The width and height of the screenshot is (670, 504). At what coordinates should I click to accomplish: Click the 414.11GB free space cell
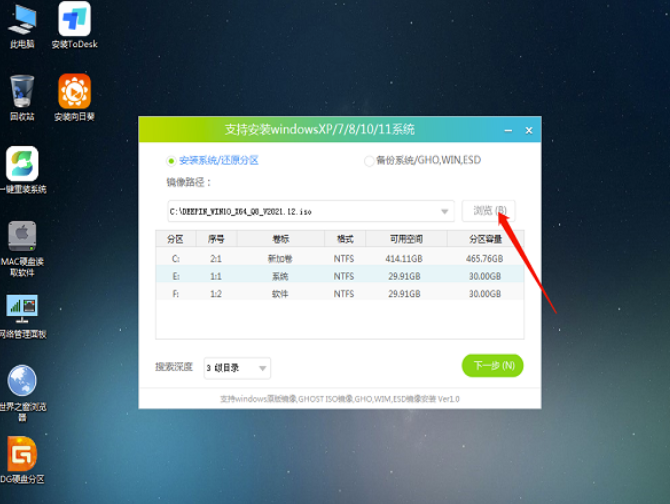[x=404, y=258]
